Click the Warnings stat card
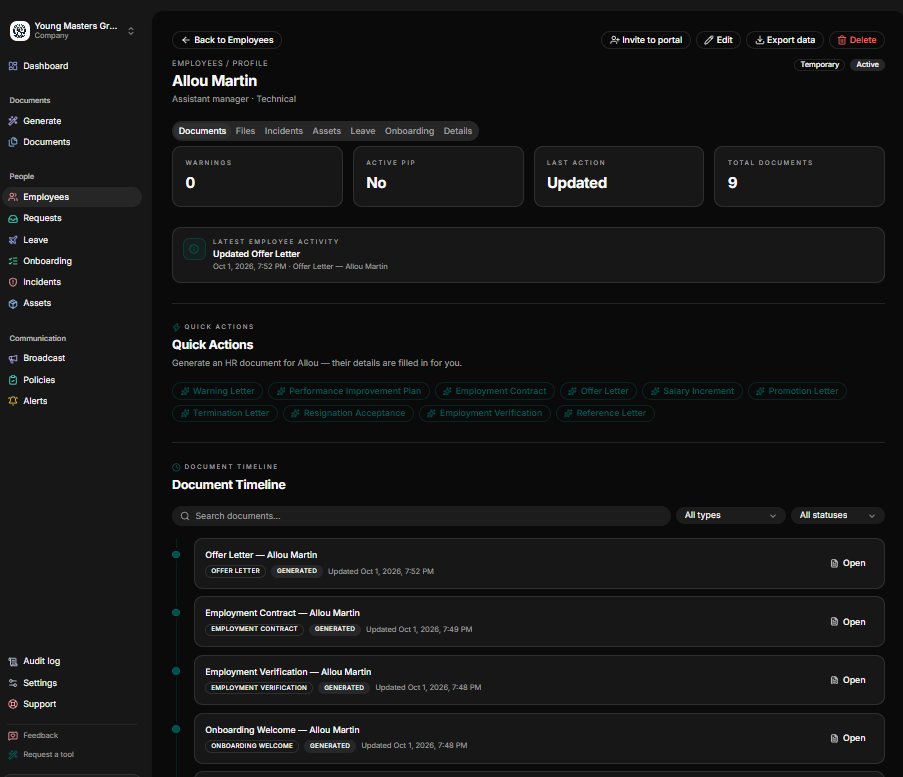 257,176
